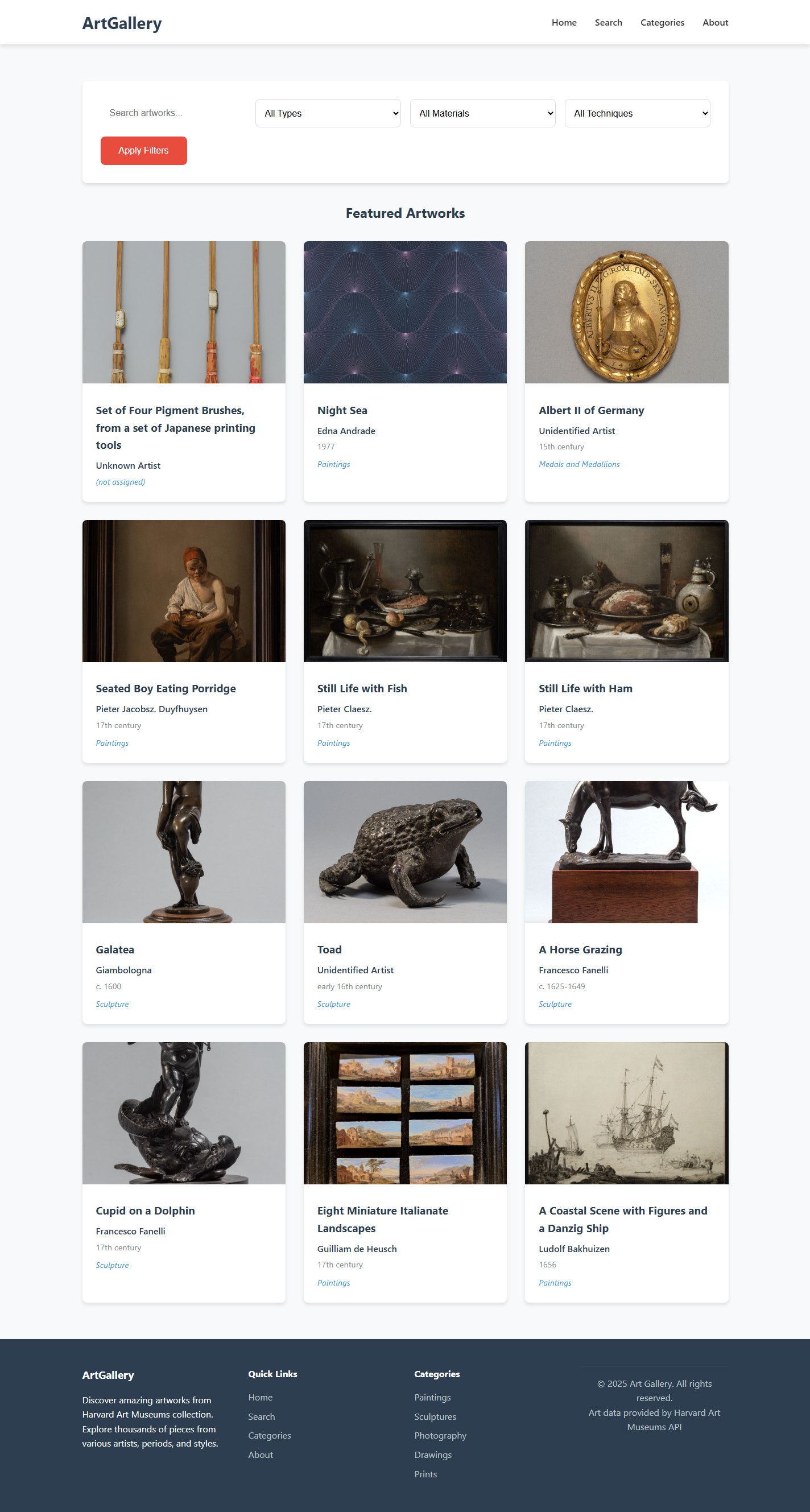Image resolution: width=810 pixels, height=1512 pixels.
Task: Open the Night Sea artwork thumbnail
Action: coord(405,312)
